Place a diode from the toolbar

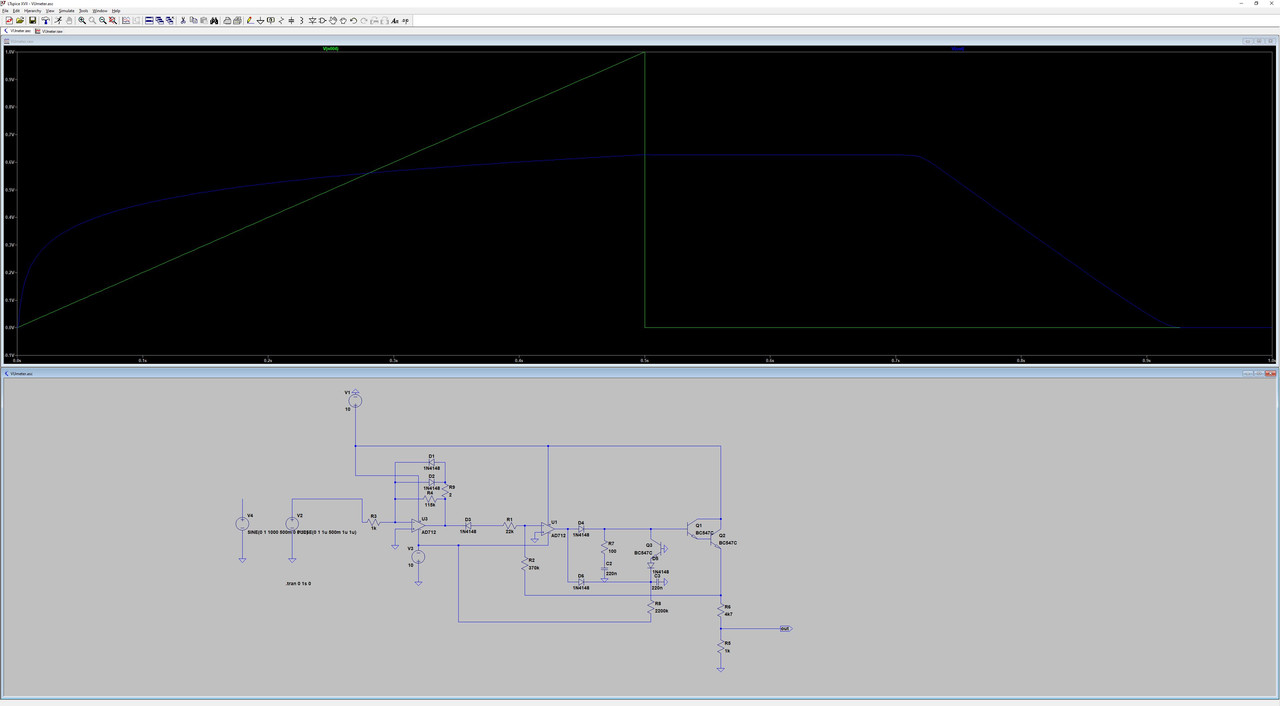(x=313, y=20)
